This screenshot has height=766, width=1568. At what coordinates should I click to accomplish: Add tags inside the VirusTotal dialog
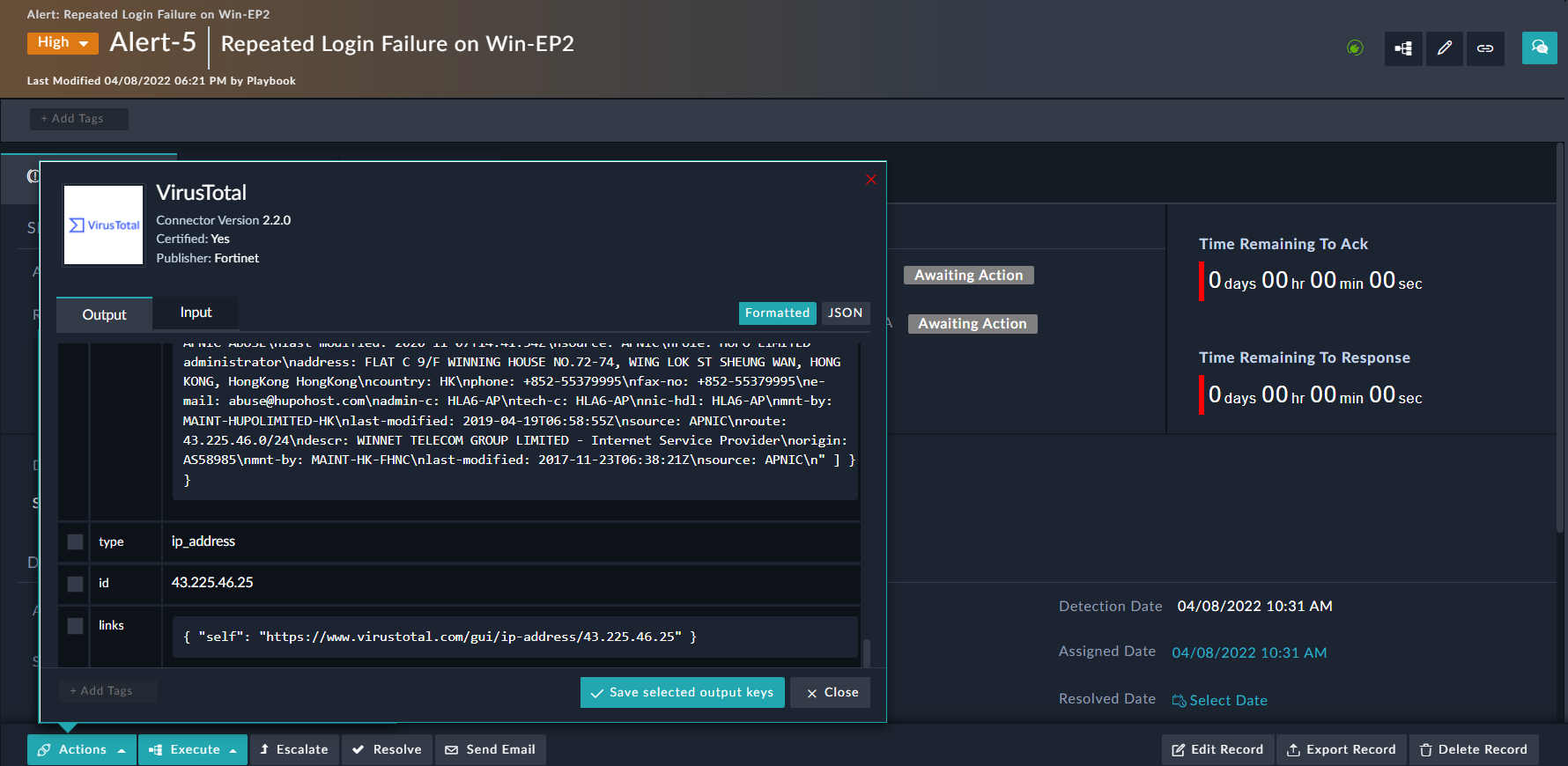(108, 691)
